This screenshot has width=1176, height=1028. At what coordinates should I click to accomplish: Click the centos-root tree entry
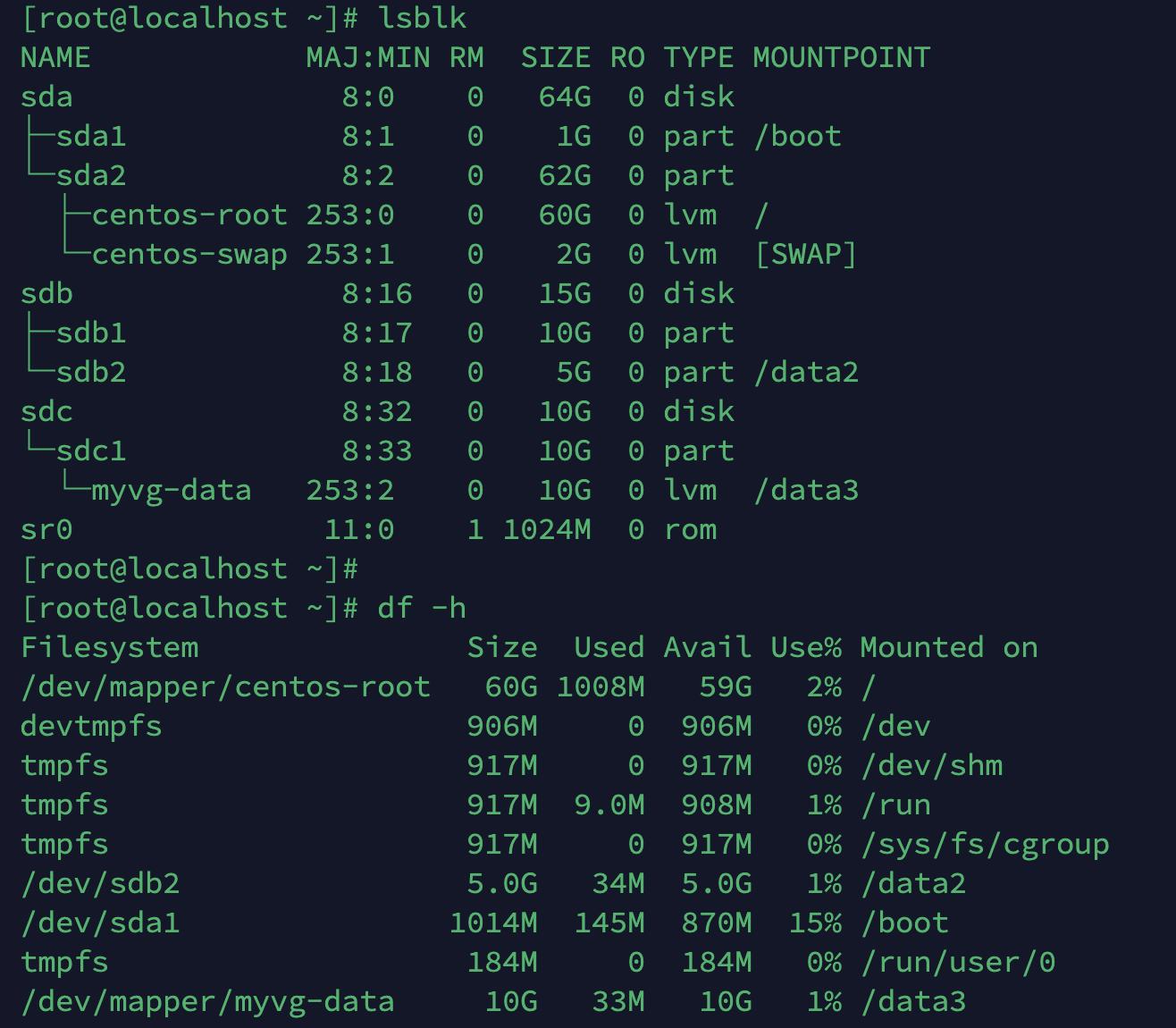(189, 215)
